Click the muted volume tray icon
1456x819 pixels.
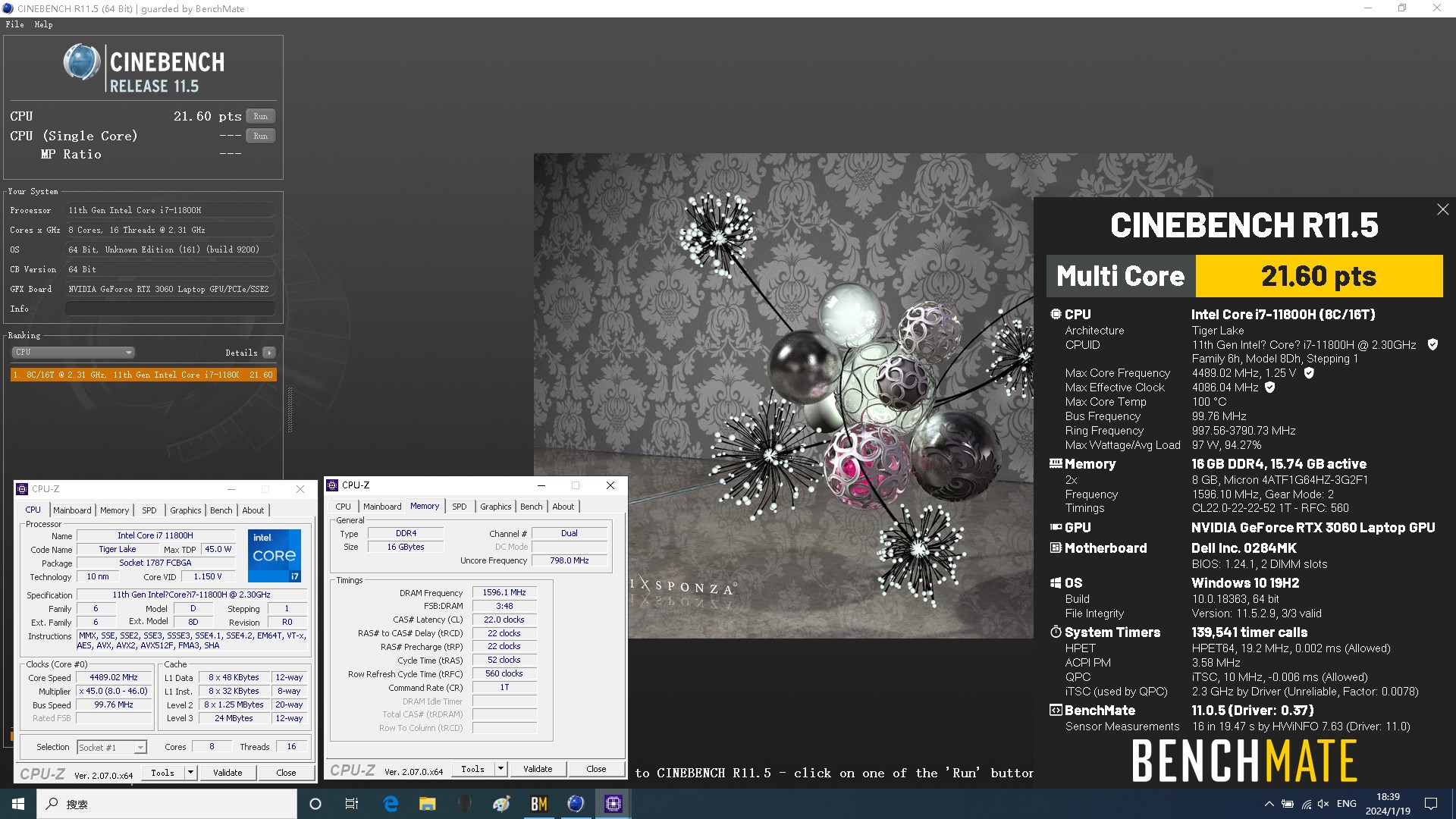pyautogui.click(x=1324, y=804)
